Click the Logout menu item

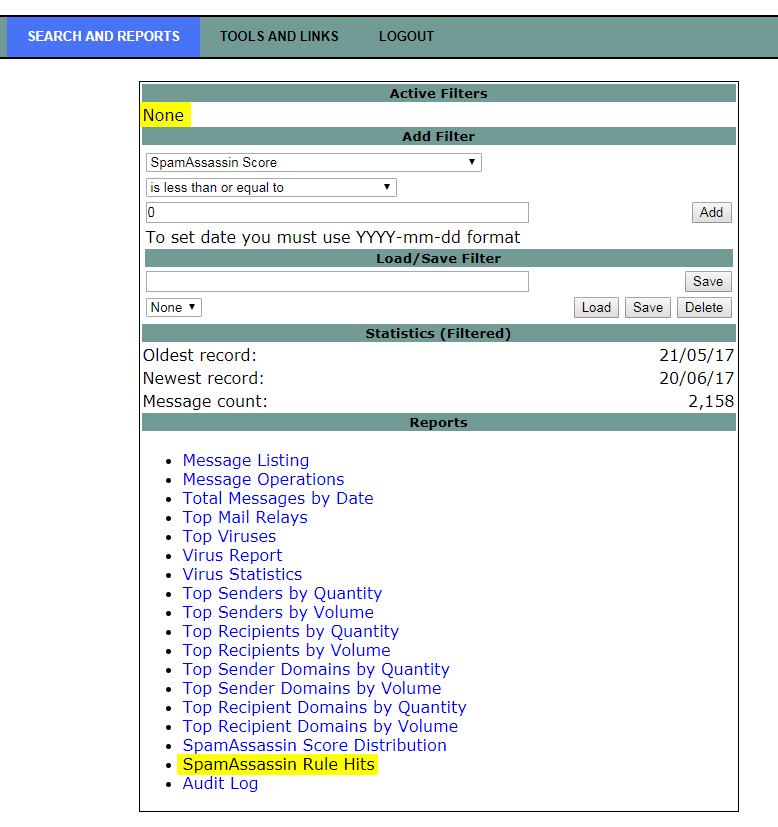(x=406, y=36)
